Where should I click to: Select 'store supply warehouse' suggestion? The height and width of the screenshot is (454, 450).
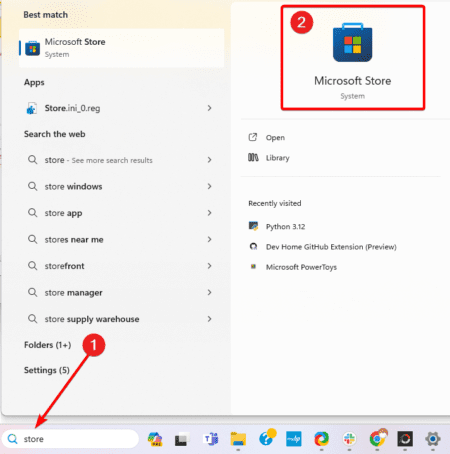[120, 319]
